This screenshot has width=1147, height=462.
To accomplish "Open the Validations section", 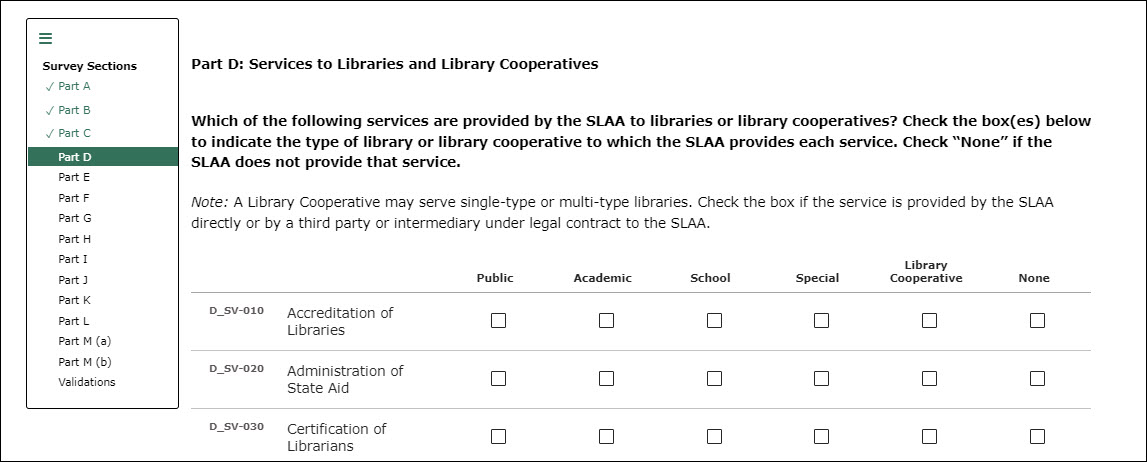I will pyautogui.click(x=86, y=382).
